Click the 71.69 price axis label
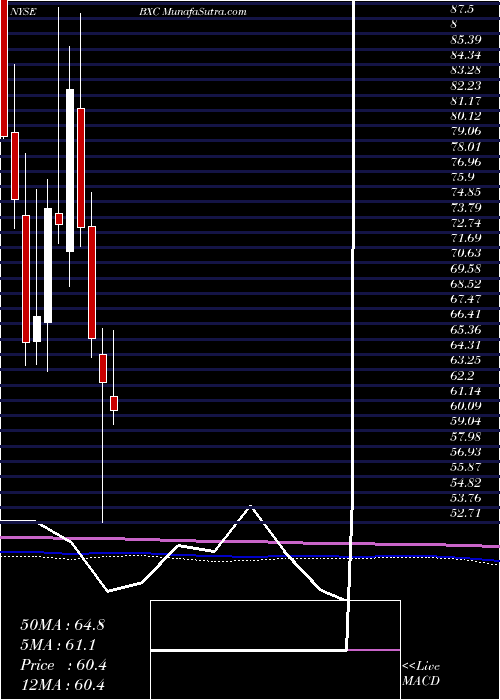Screen dimensions: 500x700 (466, 238)
